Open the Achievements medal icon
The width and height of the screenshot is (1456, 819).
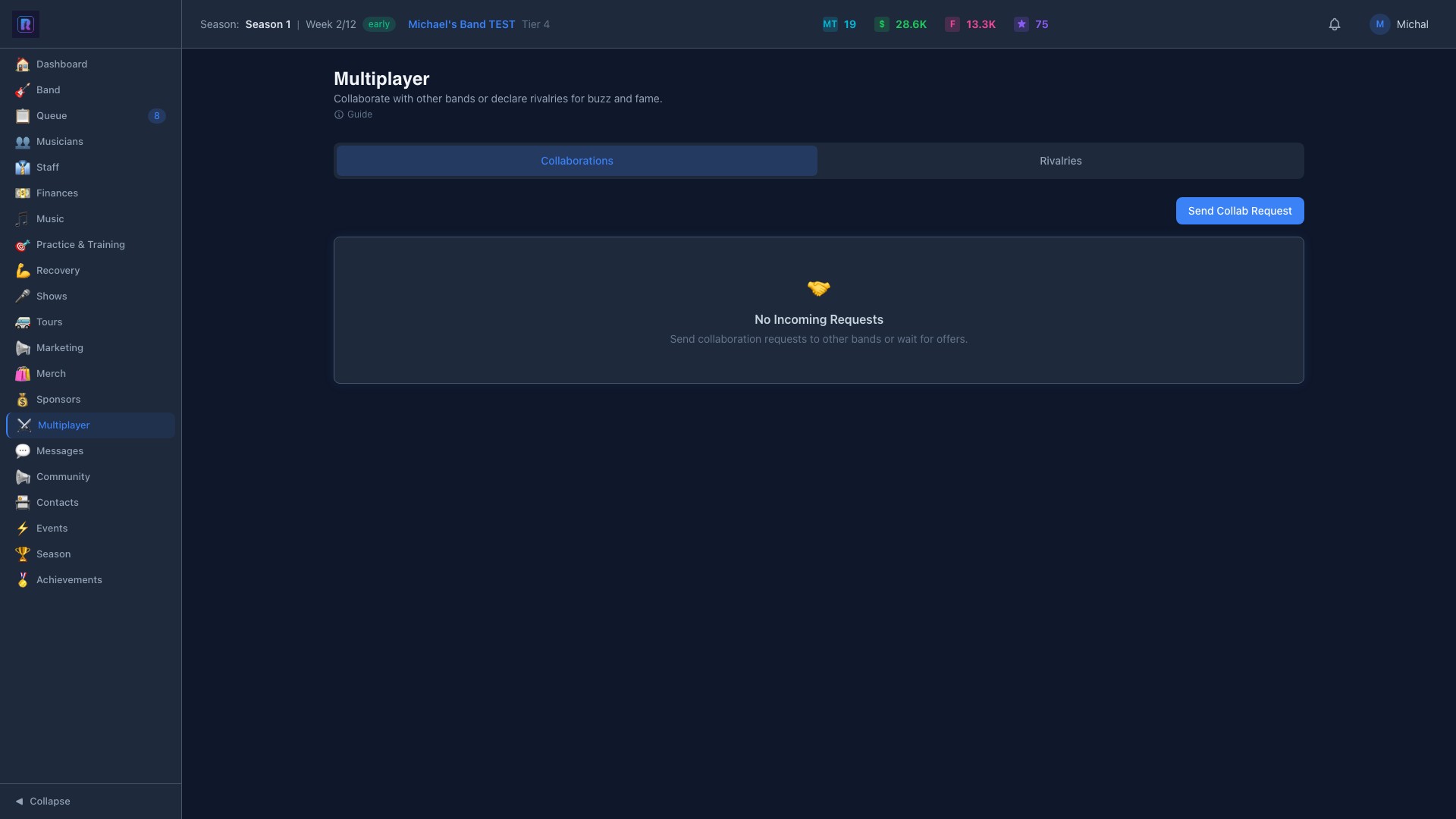point(23,580)
